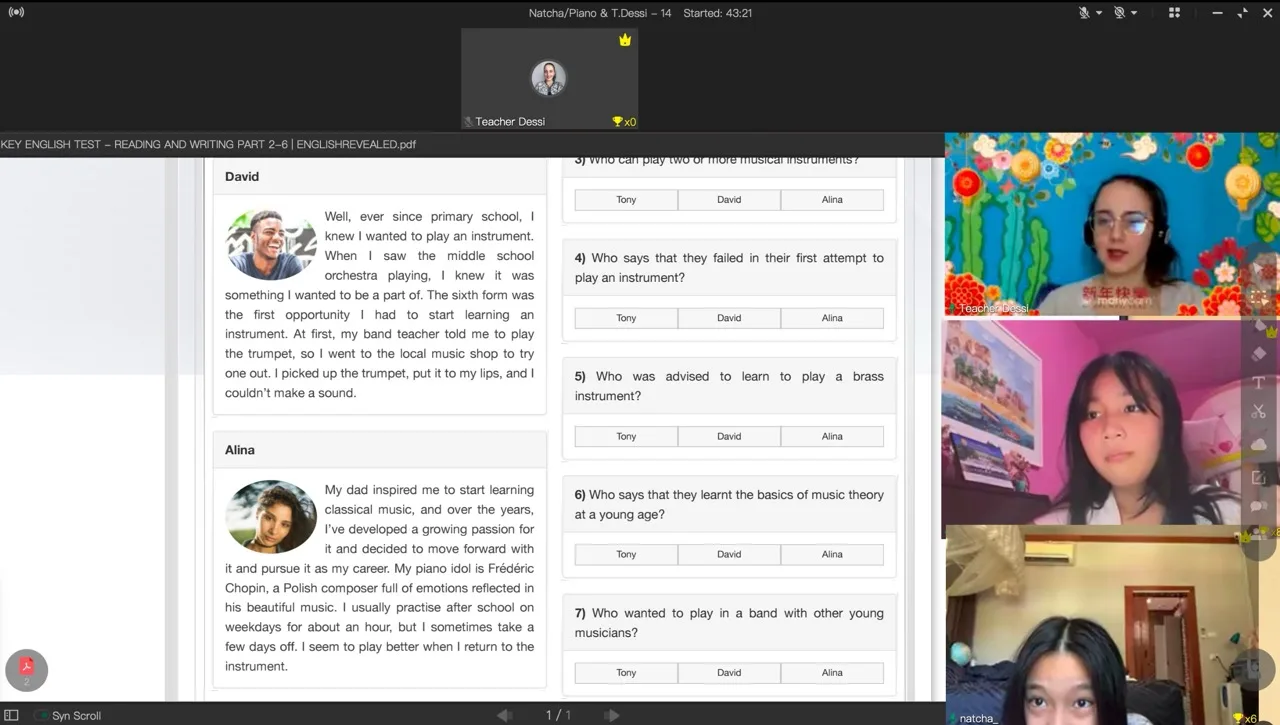
Task: Click the trophy counter x0 on Teacher Dessi tile
Action: click(624, 122)
